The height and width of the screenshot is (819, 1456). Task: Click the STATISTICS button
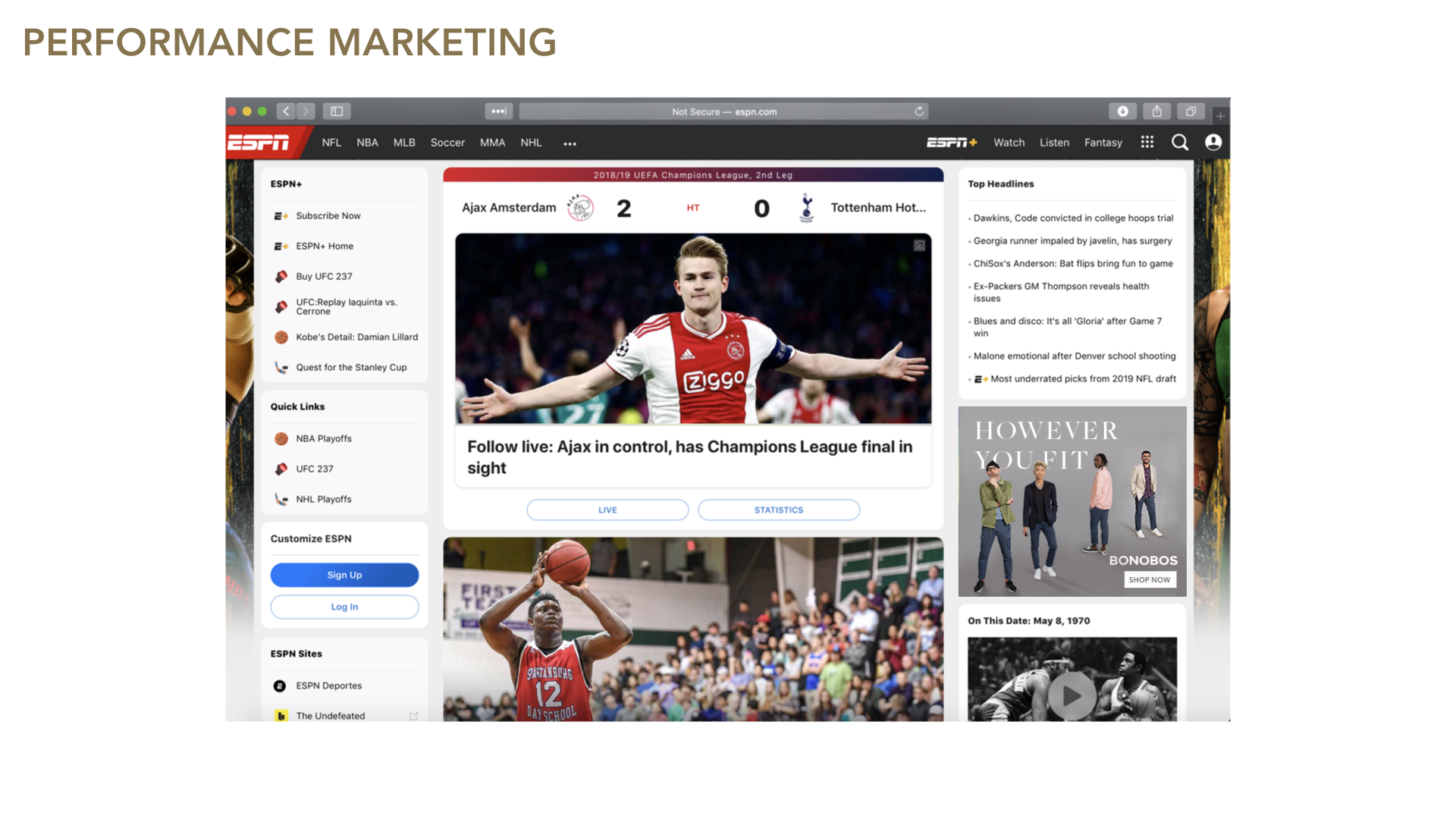tap(779, 510)
